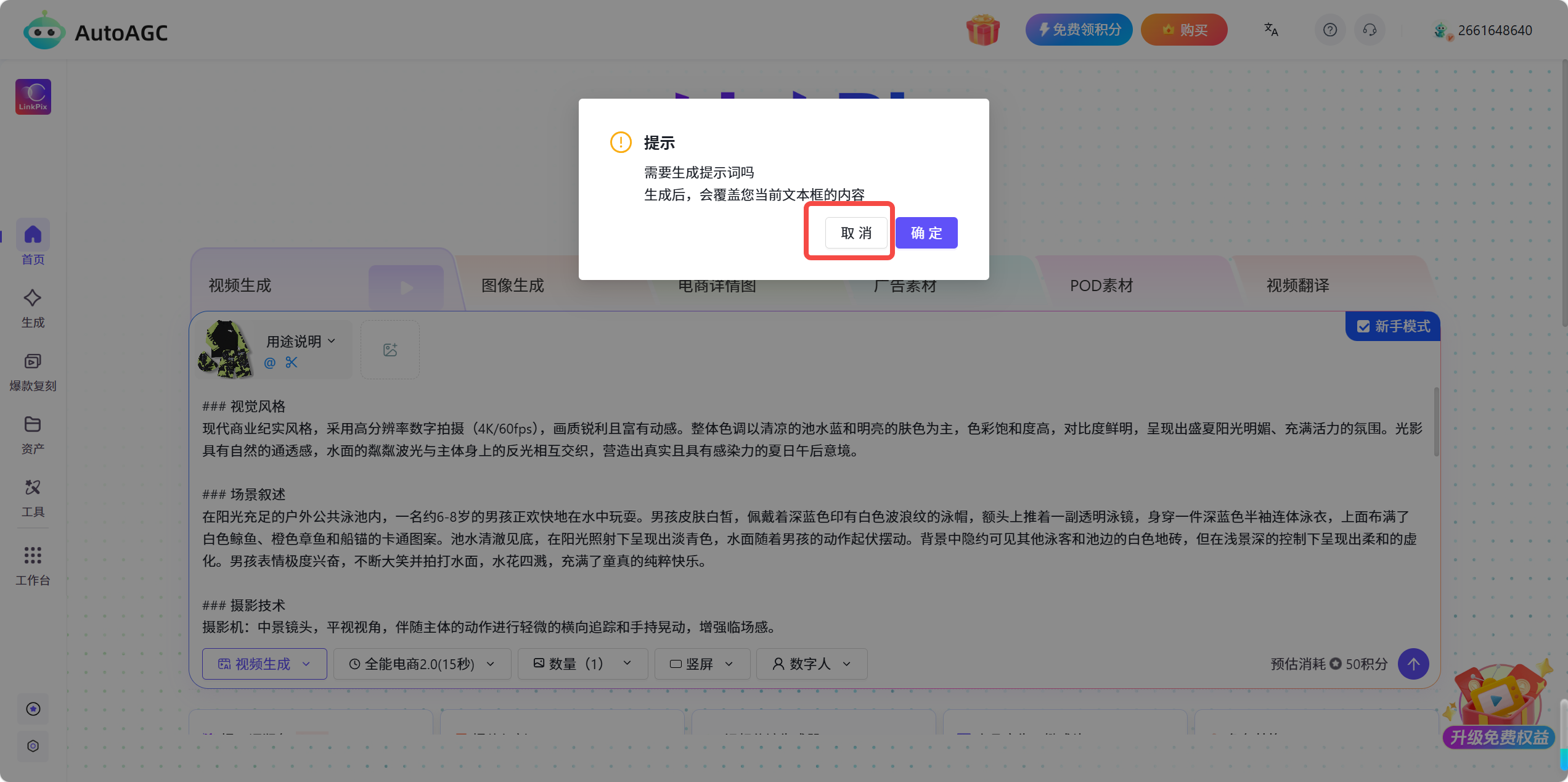Viewport: 1568px width, 782px height.
Task: Click the uploaded clothing image thumbnail
Action: point(225,349)
